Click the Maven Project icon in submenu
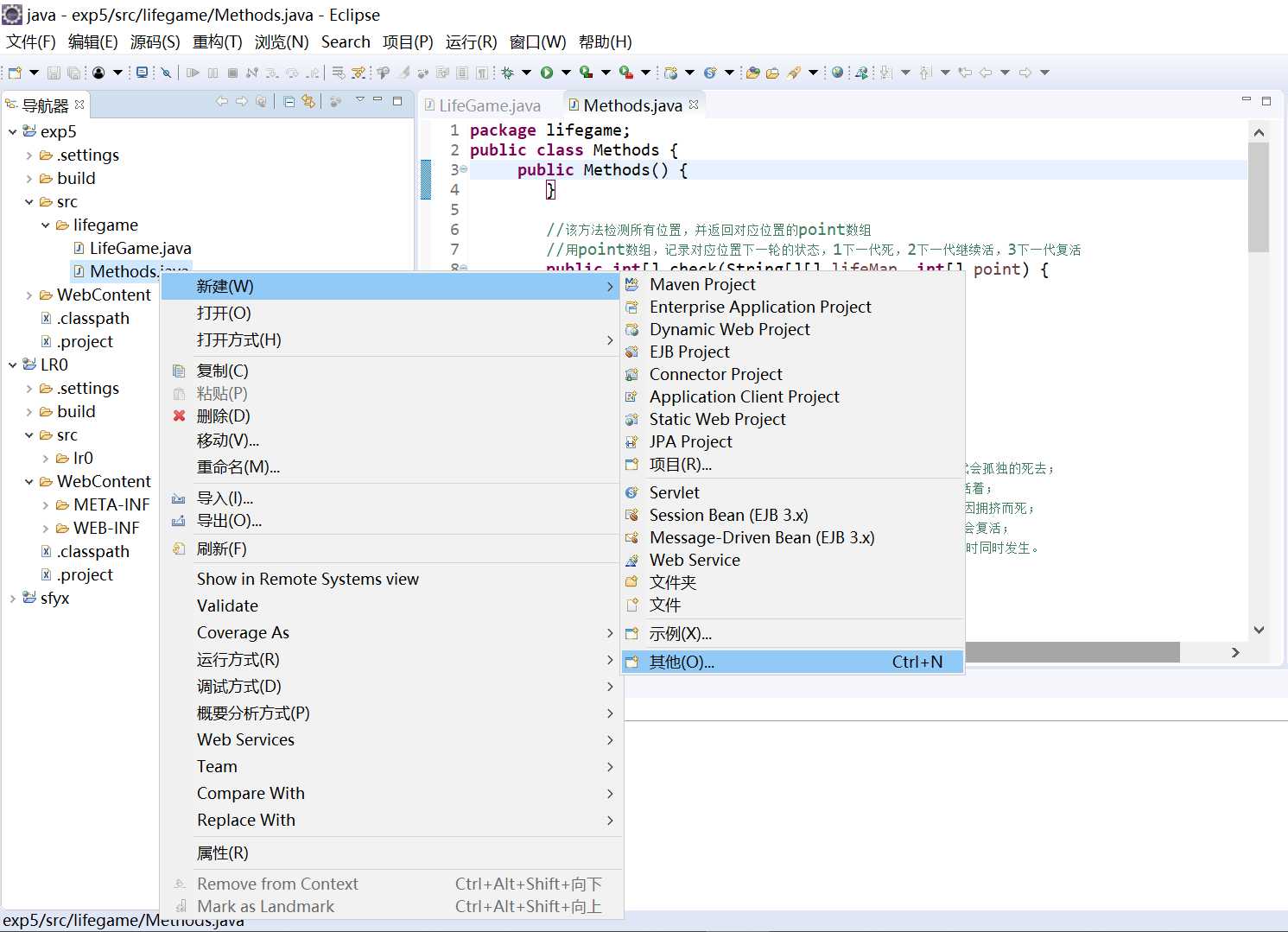This screenshot has height=932, width=1288. point(632,284)
